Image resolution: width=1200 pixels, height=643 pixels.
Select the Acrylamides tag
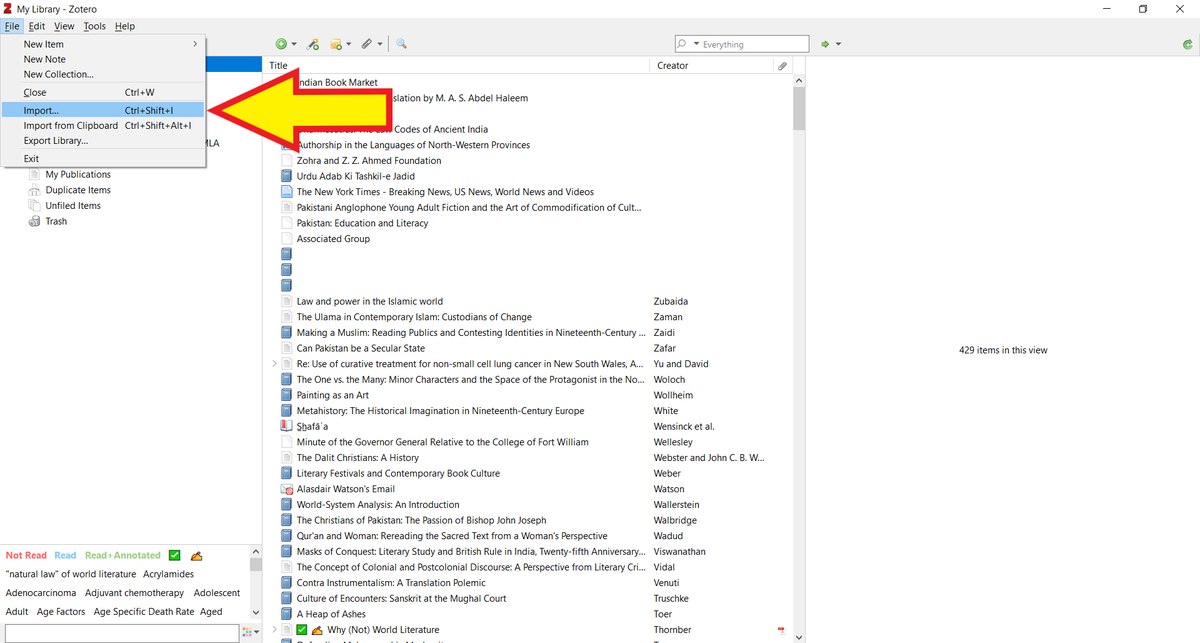point(168,574)
